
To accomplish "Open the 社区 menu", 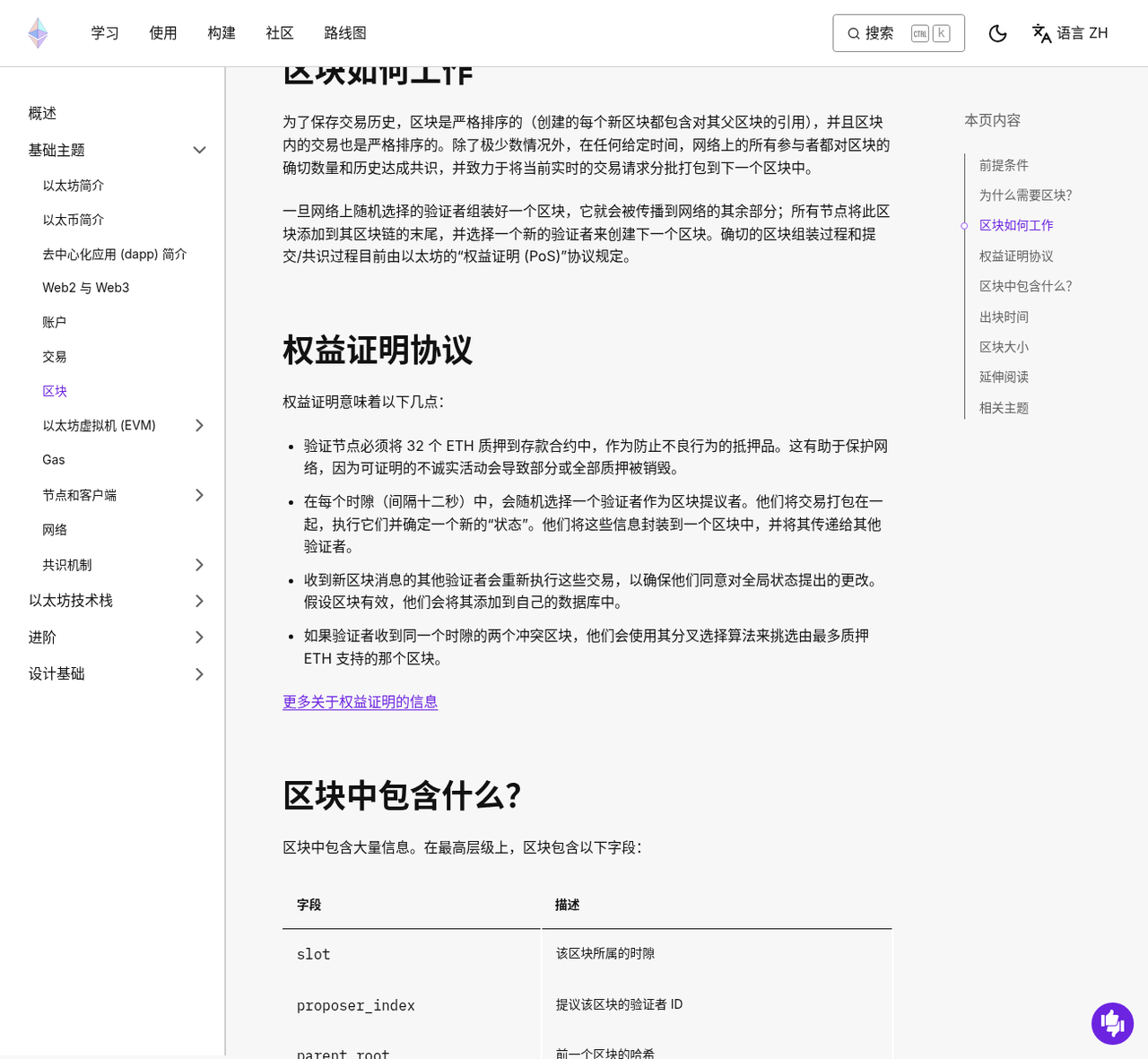I will click(x=280, y=33).
